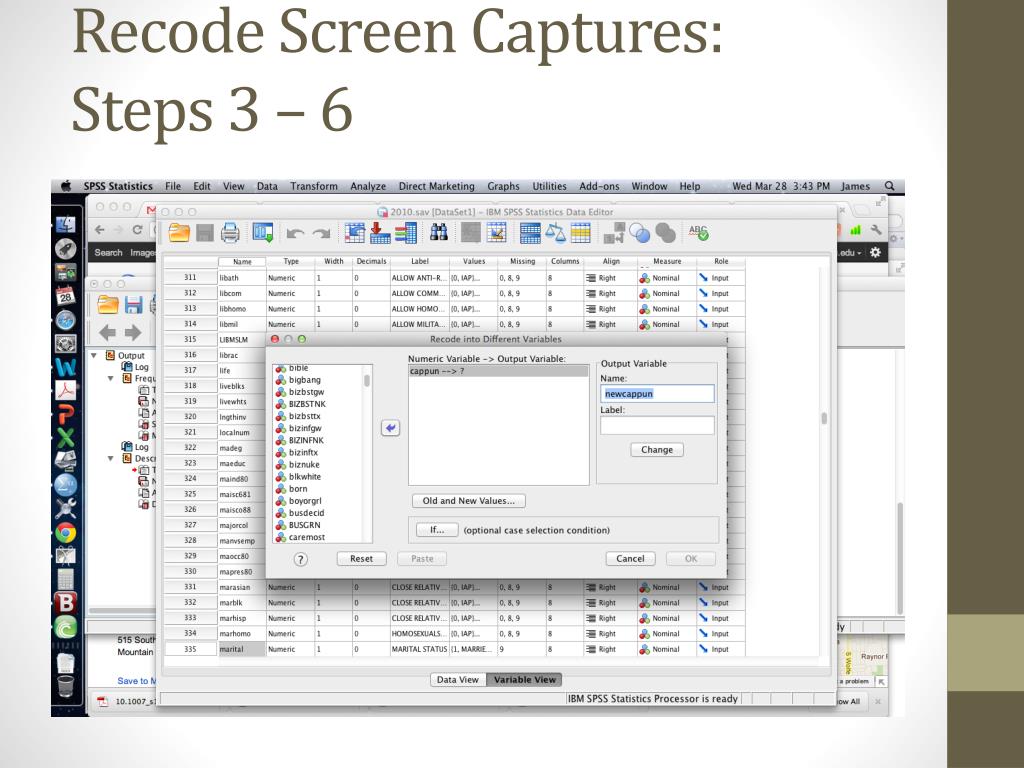Viewport: 1024px width, 768px height.
Task: Click the If... condition button
Action: coord(437,530)
